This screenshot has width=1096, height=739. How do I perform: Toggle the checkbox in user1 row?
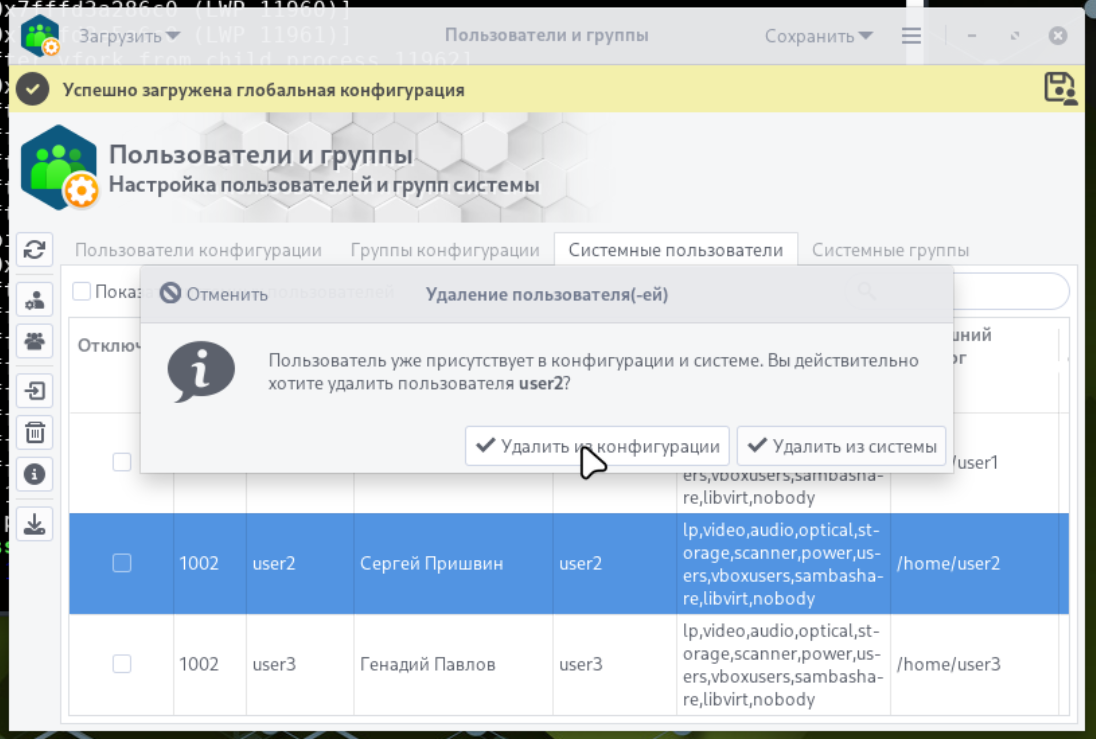point(122,462)
